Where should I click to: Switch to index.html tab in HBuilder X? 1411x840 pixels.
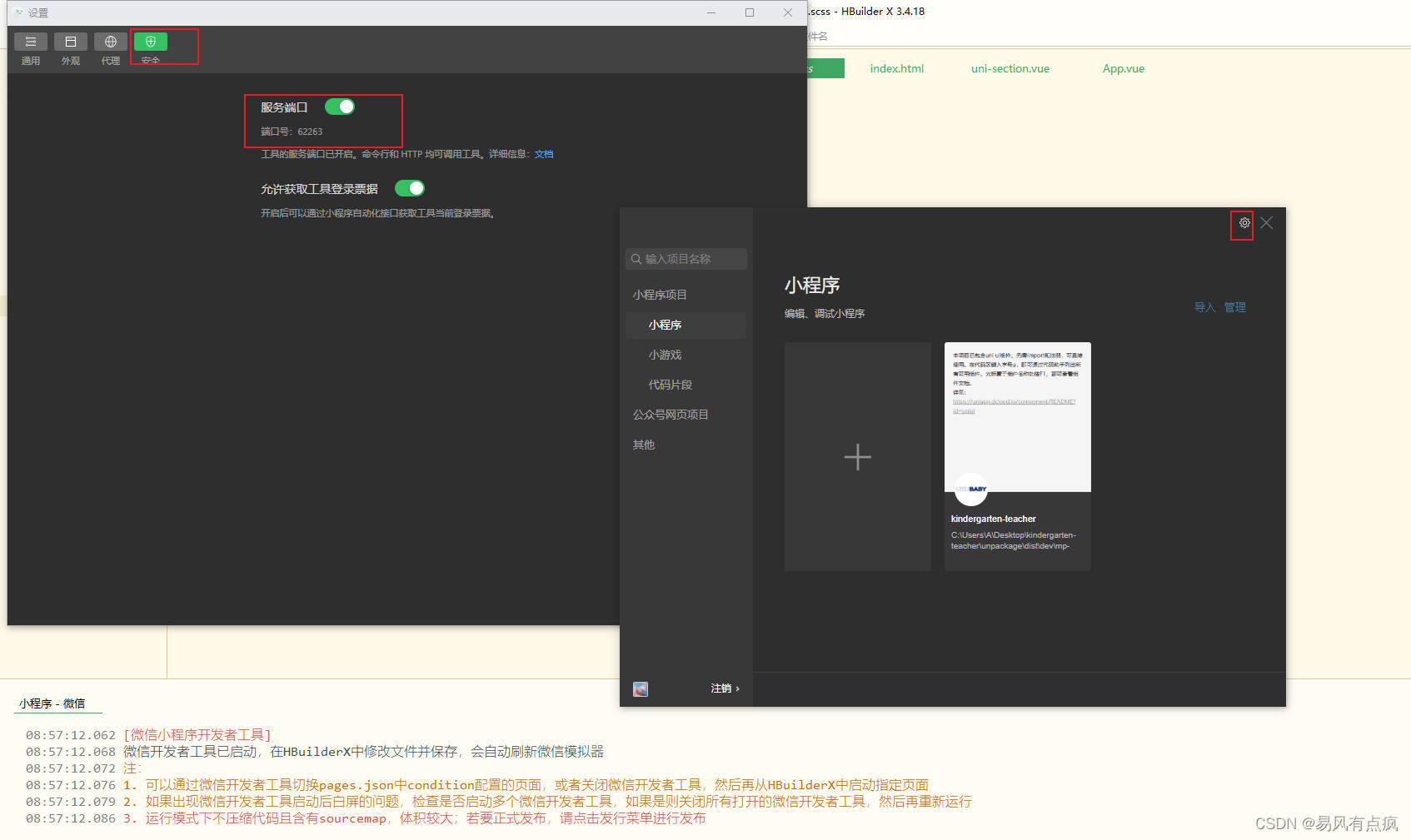click(897, 68)
